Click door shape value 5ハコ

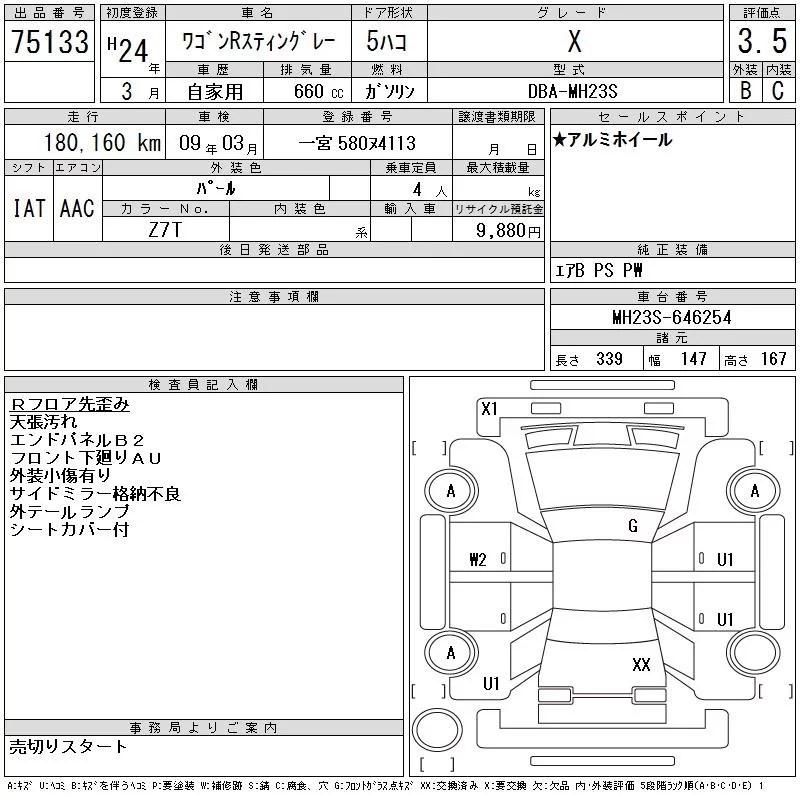(x=387, y=41)
